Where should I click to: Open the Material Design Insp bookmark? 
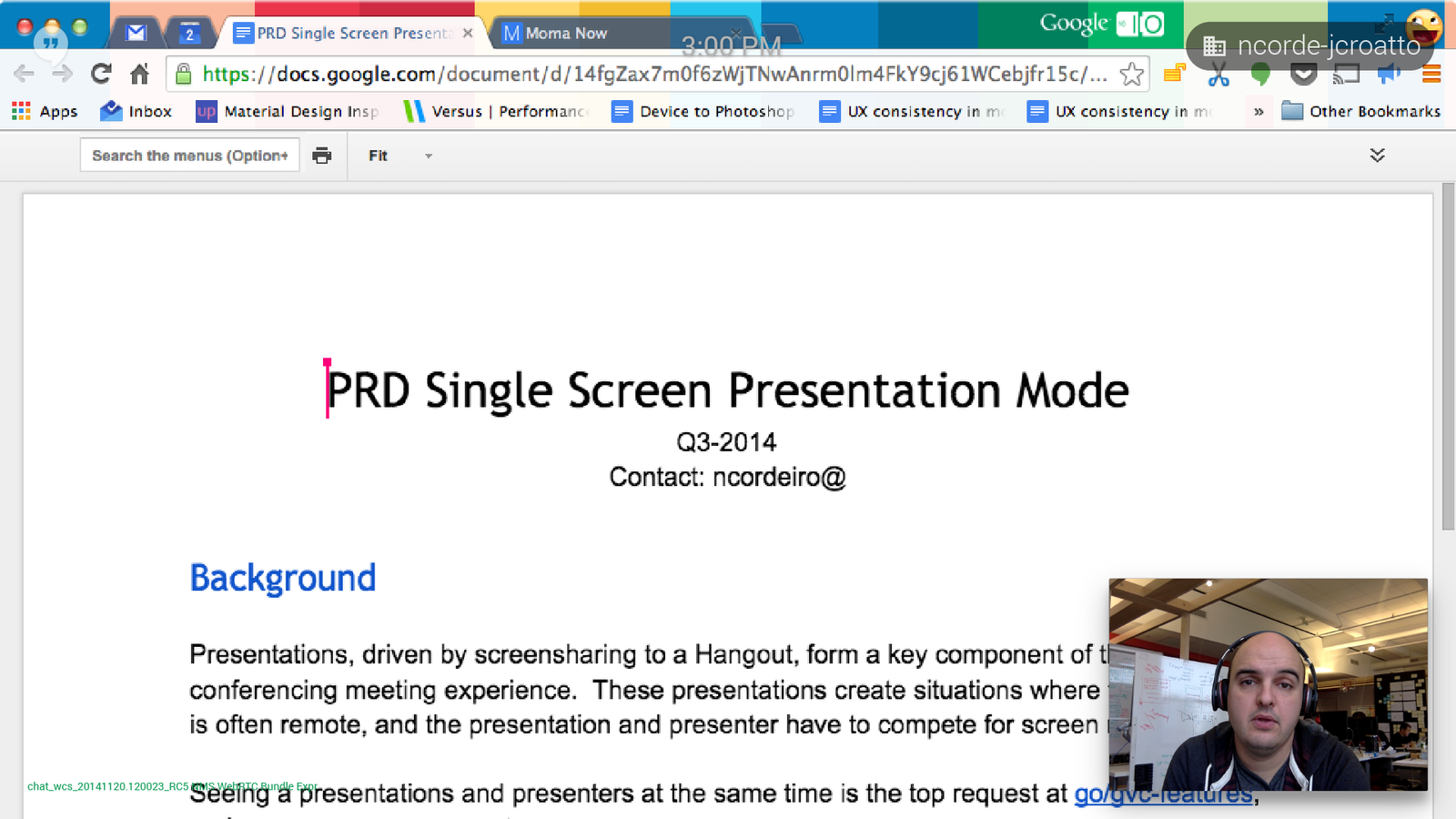click(288, 111)
